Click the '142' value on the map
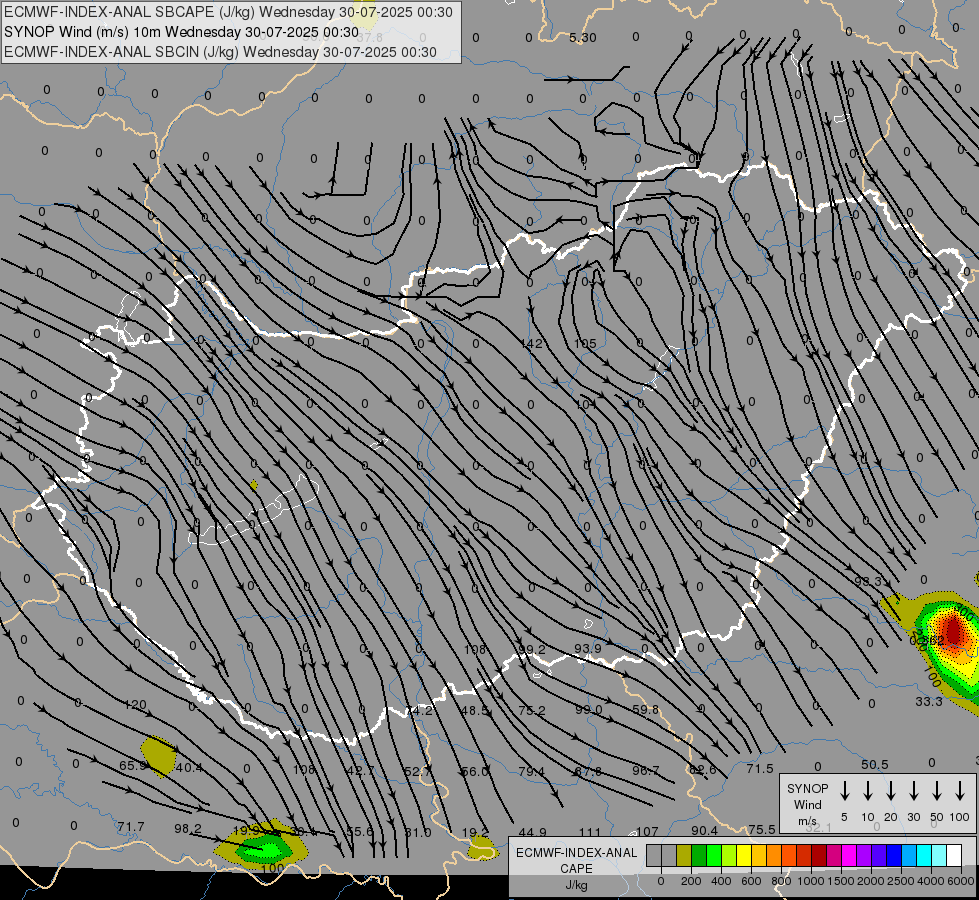 531,344
